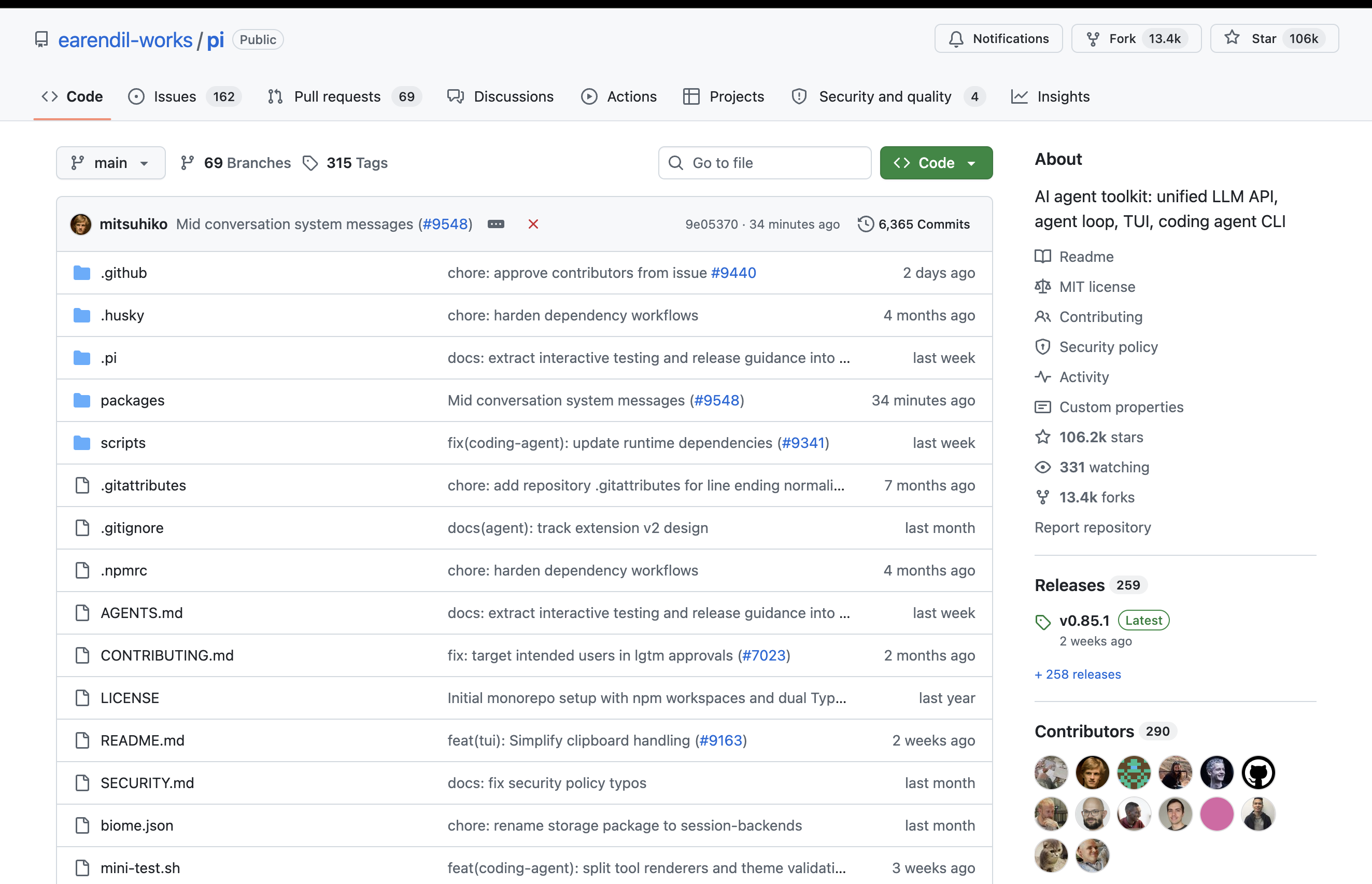Open issue #9440 link in .github row
Viewport: 1372px width, 884px height.
pos(733,273)
